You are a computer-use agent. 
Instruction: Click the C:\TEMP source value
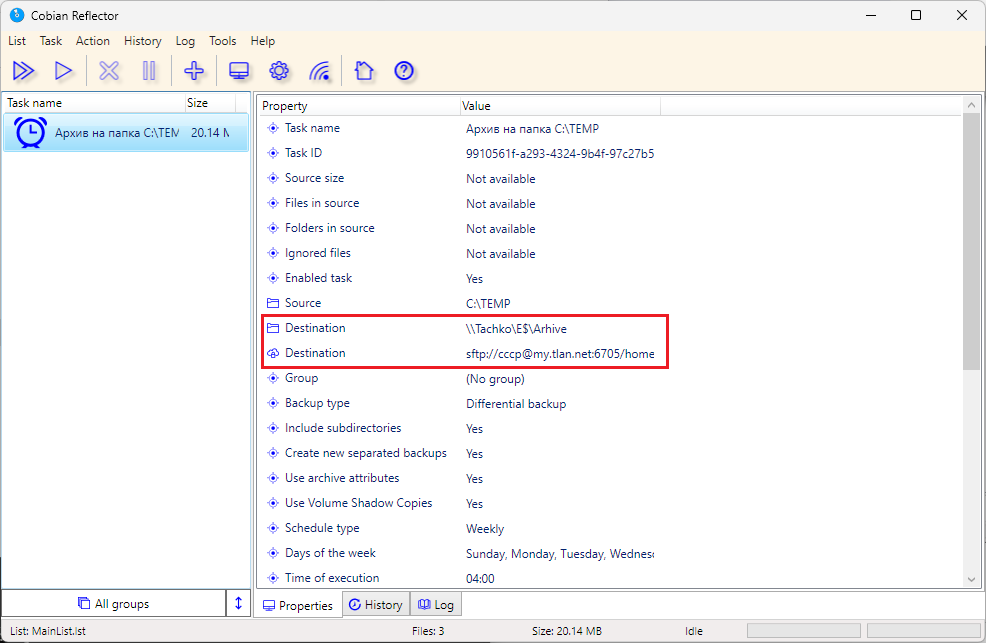point(488,304)
